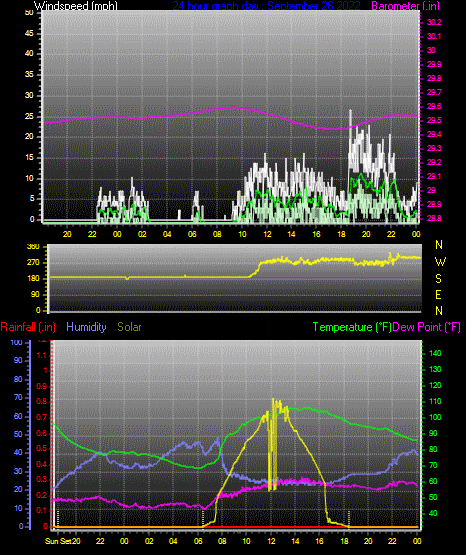This screenshot has height=555, width=466.
Task: Click barometer axis value '28.8'
Action: pos(434,218)
